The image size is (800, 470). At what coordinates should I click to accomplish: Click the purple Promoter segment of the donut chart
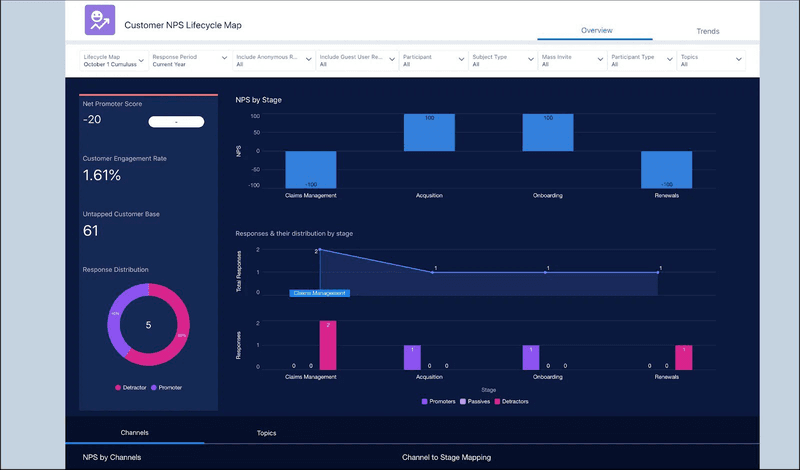point(114,314)
